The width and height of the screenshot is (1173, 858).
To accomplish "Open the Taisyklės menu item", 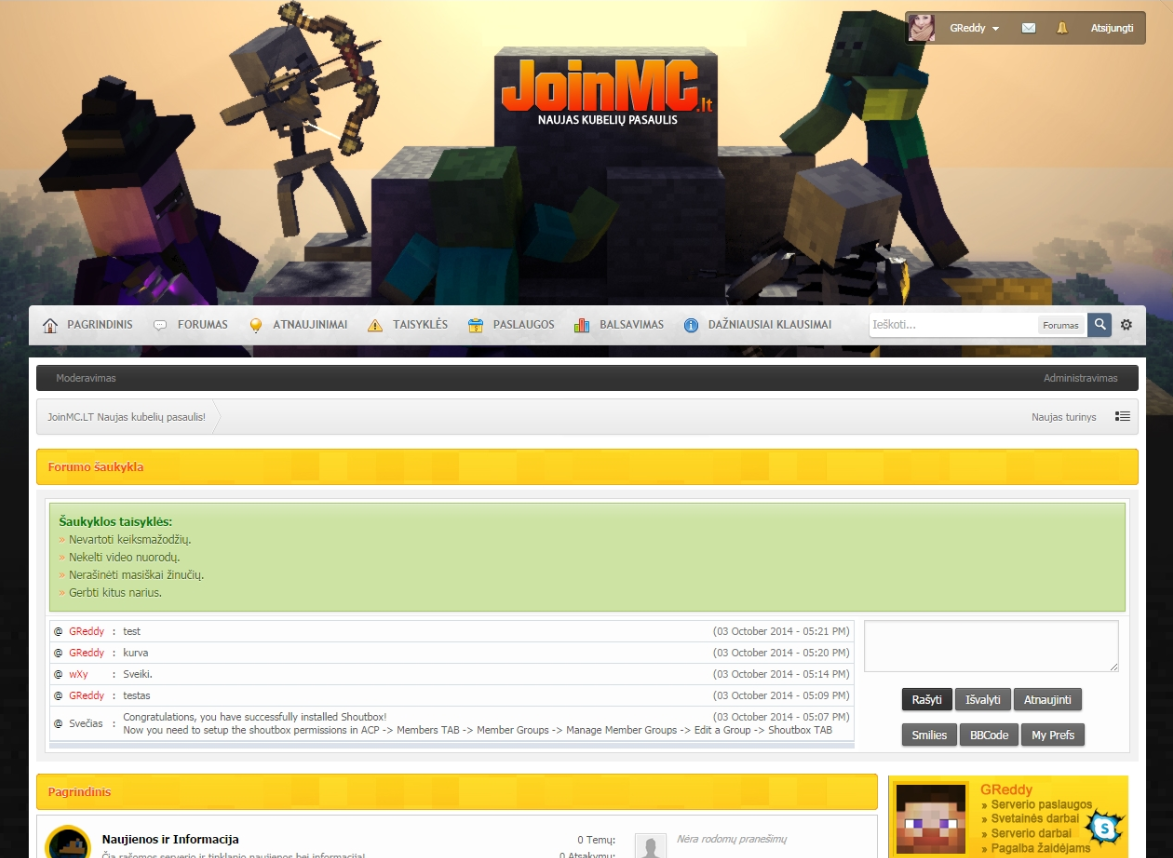I will coord(420,325).
